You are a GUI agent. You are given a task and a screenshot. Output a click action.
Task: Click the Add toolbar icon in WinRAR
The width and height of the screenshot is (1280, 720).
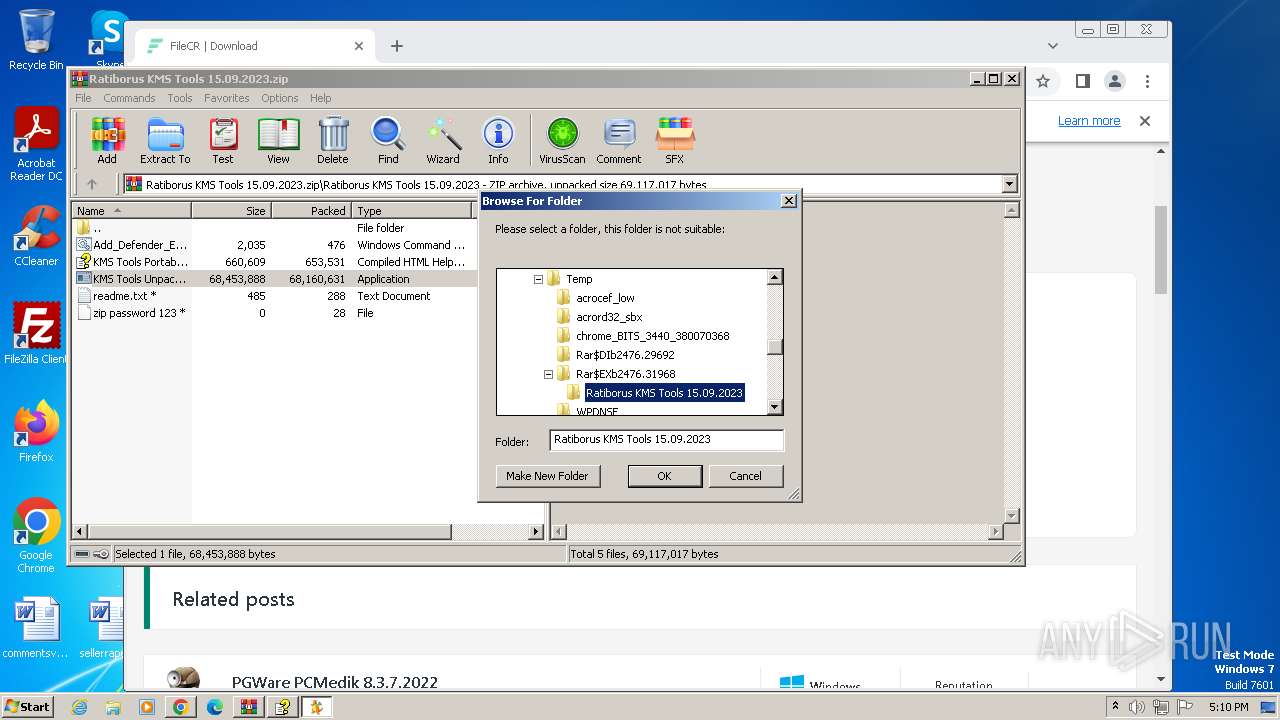click(x=107, y=141)
